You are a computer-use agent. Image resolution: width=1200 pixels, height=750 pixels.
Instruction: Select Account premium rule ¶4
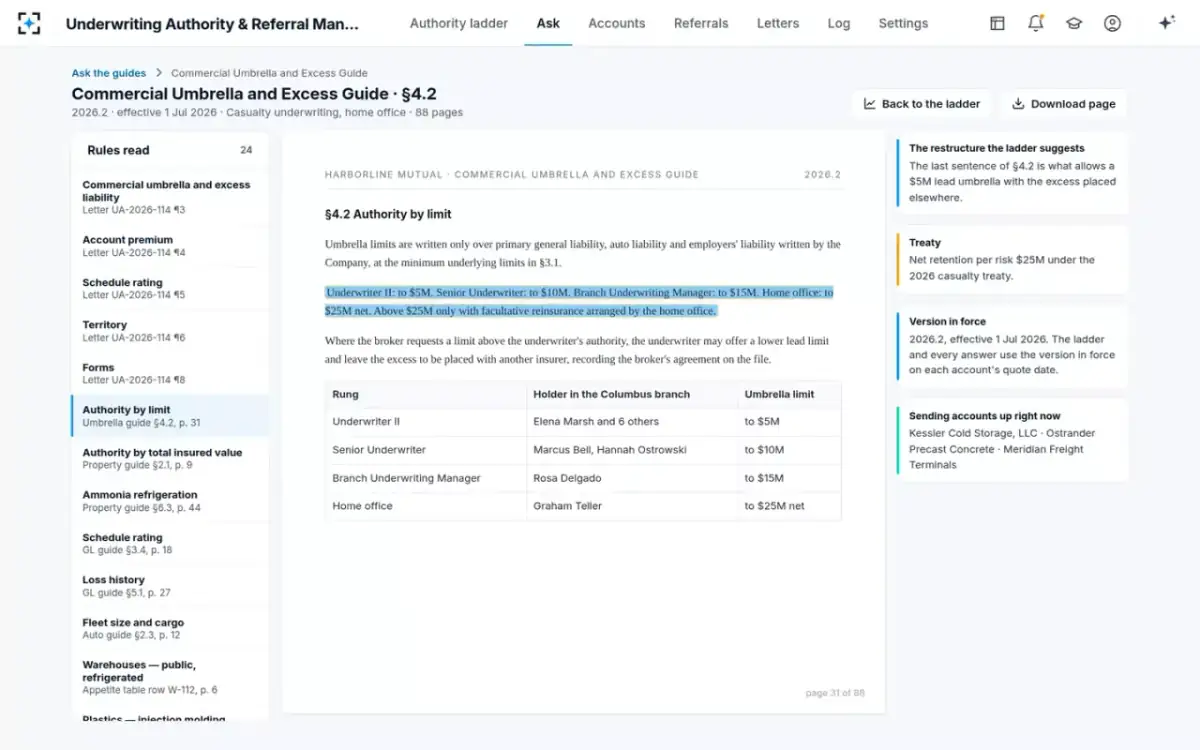[x=169, y=246]
